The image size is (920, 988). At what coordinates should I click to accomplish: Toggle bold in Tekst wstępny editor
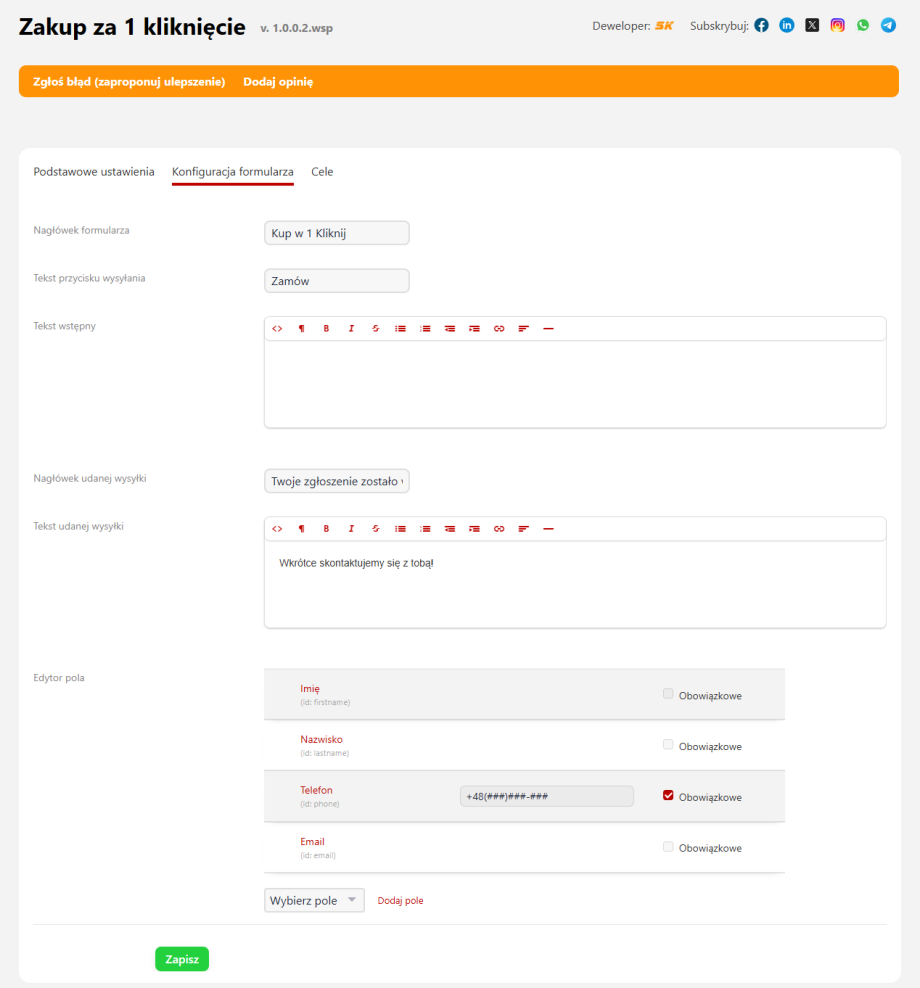point(326,329)
